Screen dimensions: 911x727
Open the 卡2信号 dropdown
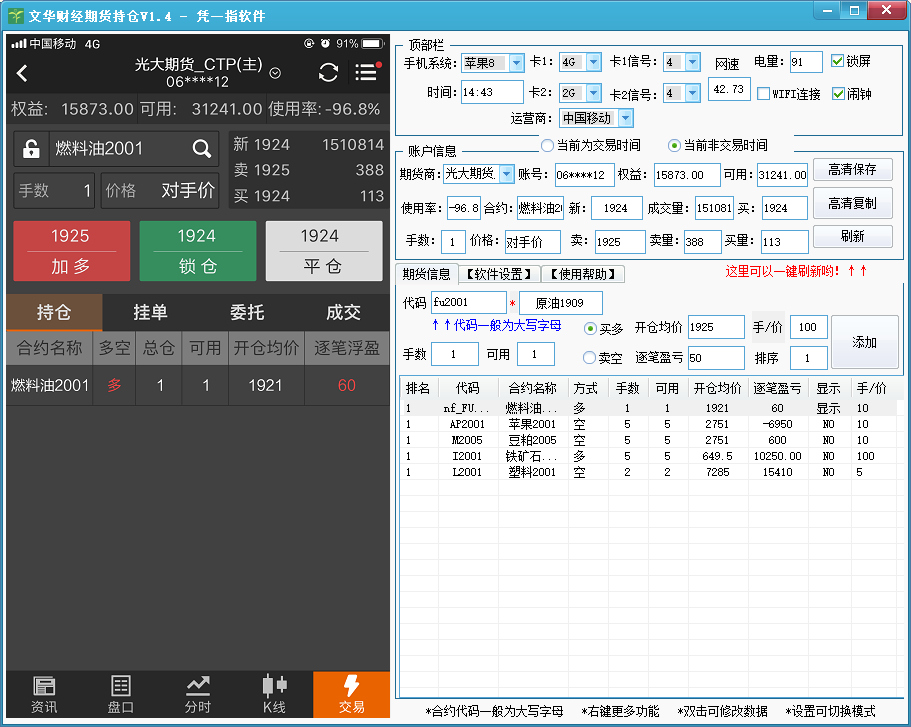pos(692,93)
